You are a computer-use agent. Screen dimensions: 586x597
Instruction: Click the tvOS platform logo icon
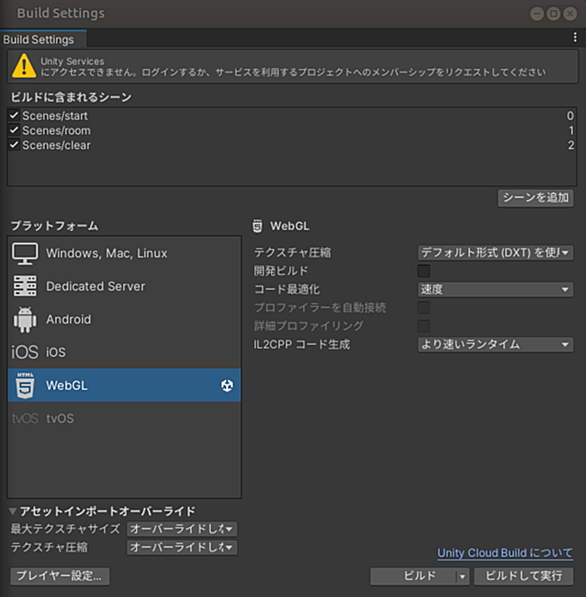(x=25, y=418)
